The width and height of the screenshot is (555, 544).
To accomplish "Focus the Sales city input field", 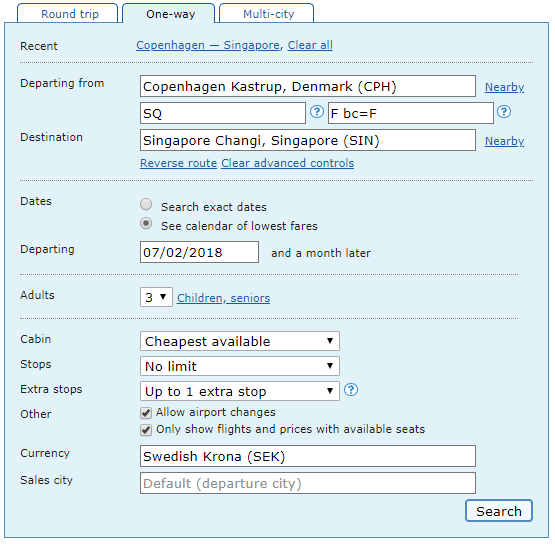I will (308, 483).
